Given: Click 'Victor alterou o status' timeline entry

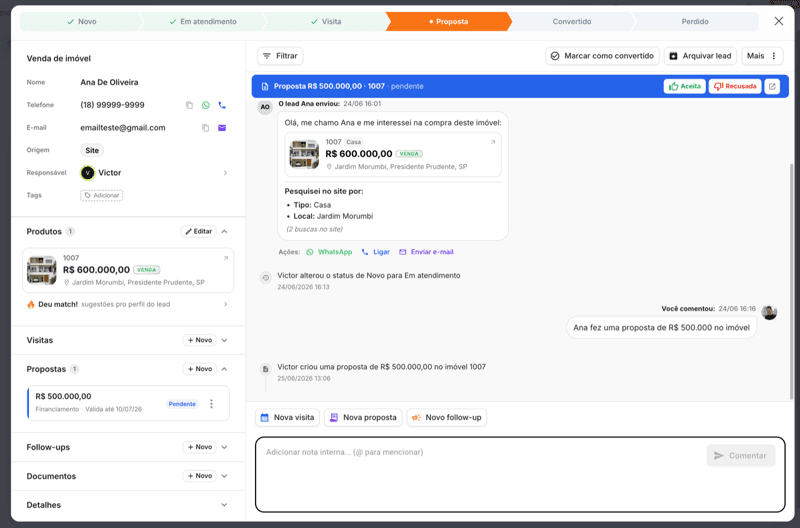Looking at the screenshot, I should click(x=369, y=275).
